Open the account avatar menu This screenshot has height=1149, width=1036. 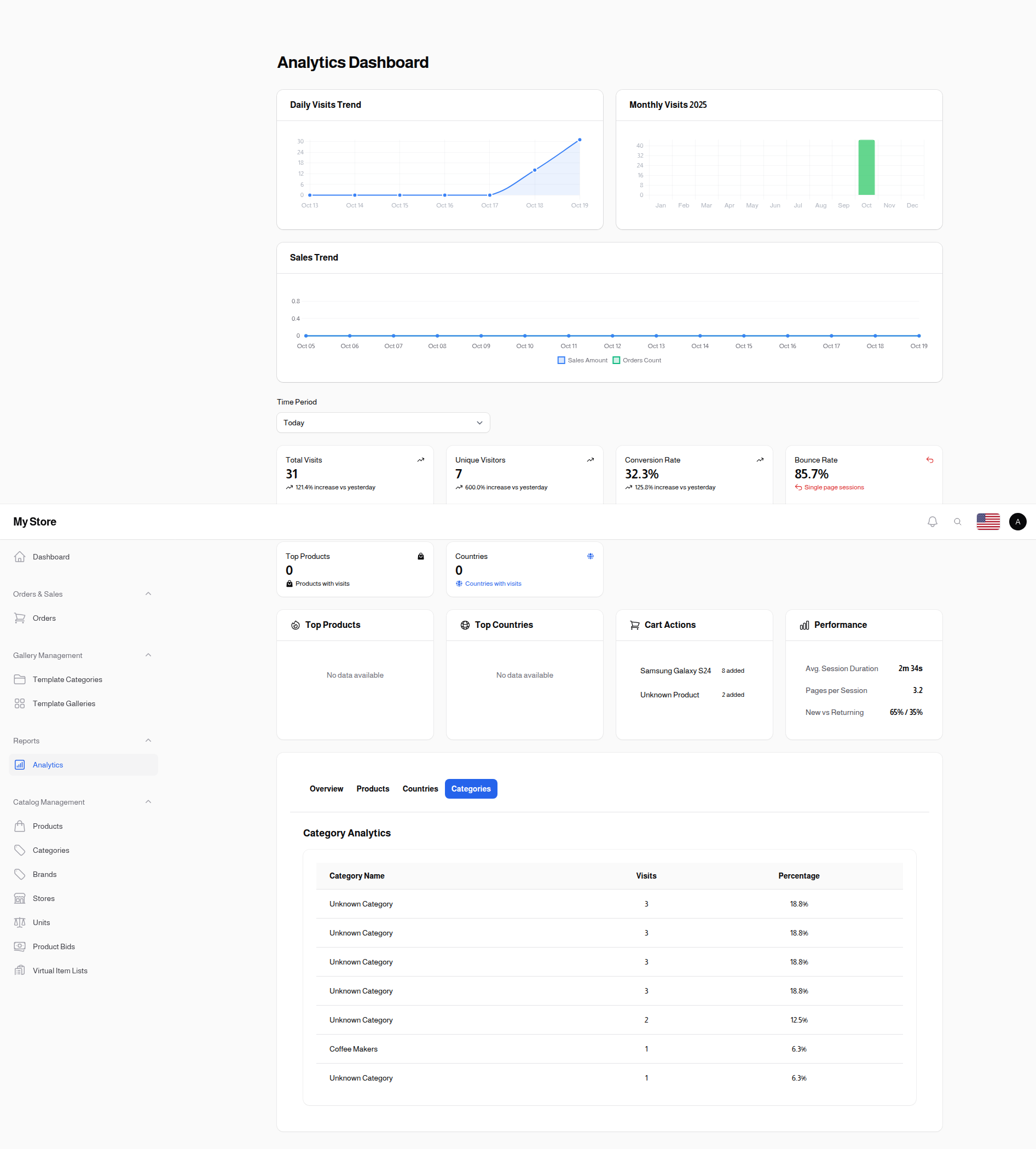click(x=1018, y=521)
